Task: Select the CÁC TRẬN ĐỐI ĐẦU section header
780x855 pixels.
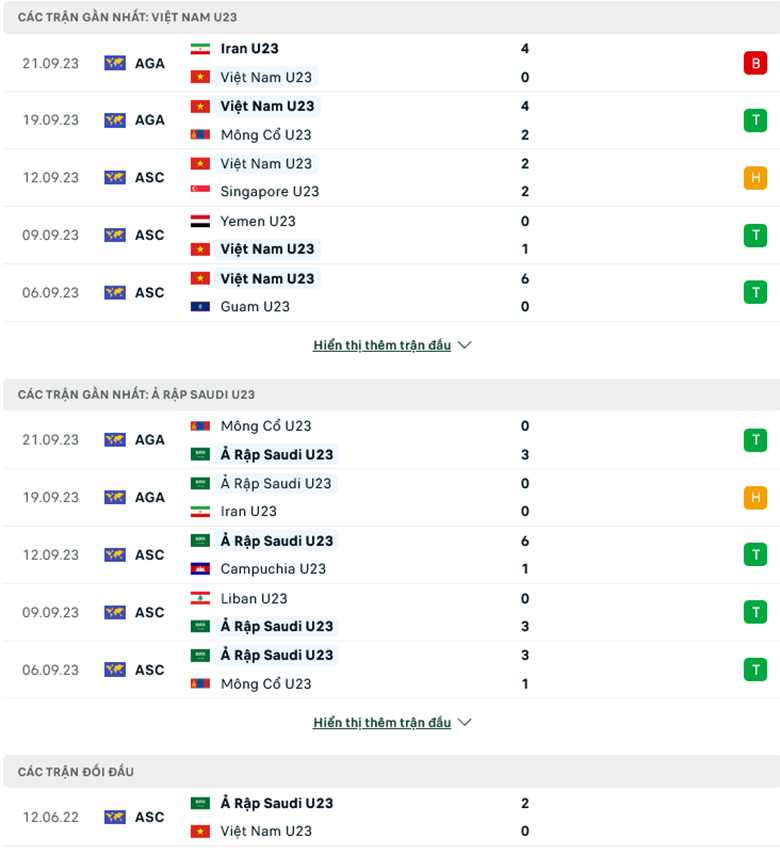Action: [x=75, y=771]
